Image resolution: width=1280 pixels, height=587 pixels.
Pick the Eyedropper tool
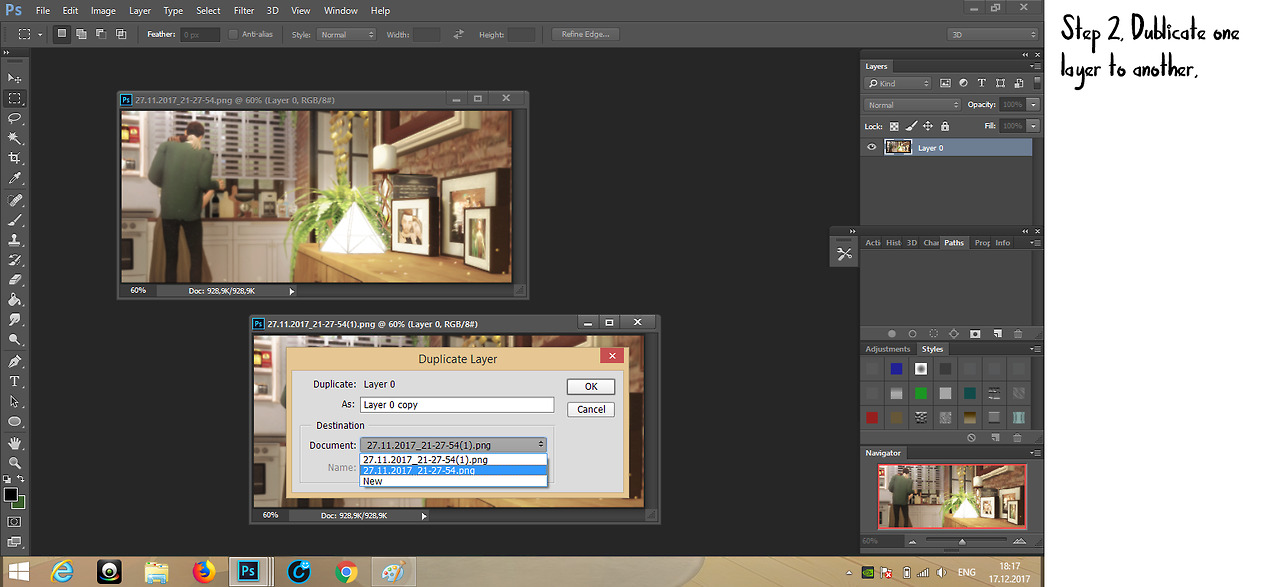(x=15, y=178)
